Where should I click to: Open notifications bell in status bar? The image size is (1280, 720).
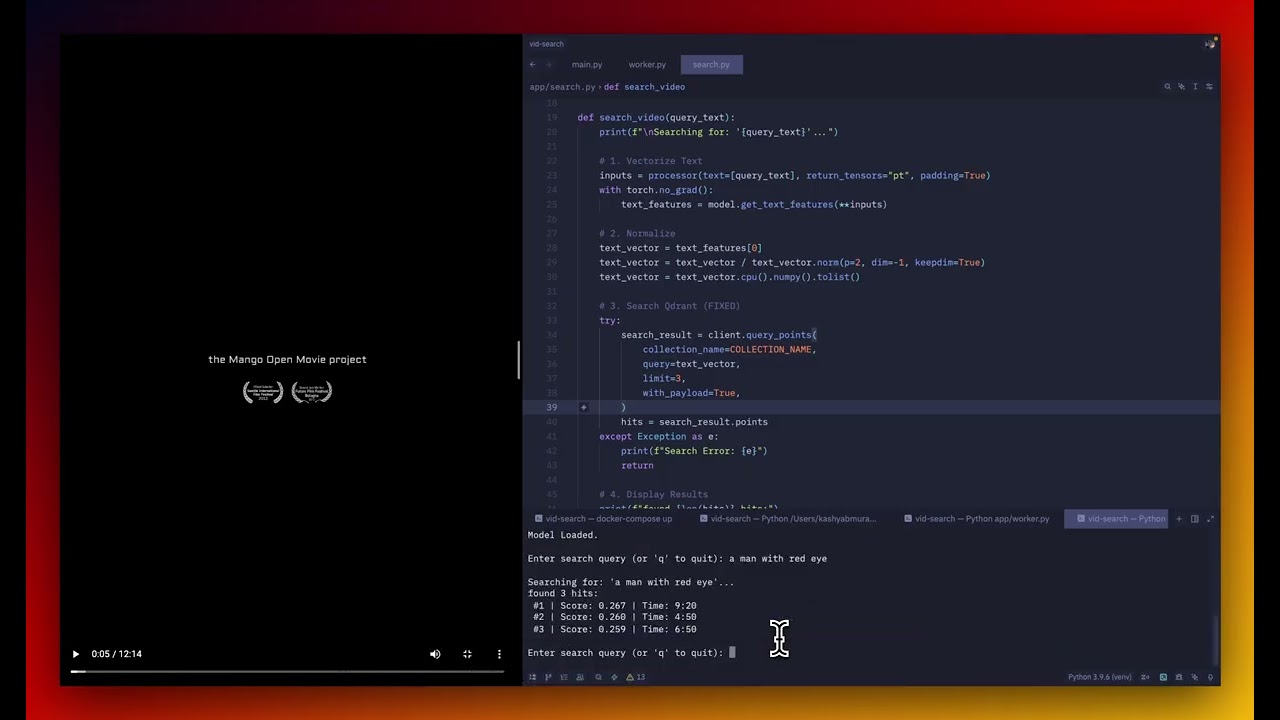point(1210,677)
